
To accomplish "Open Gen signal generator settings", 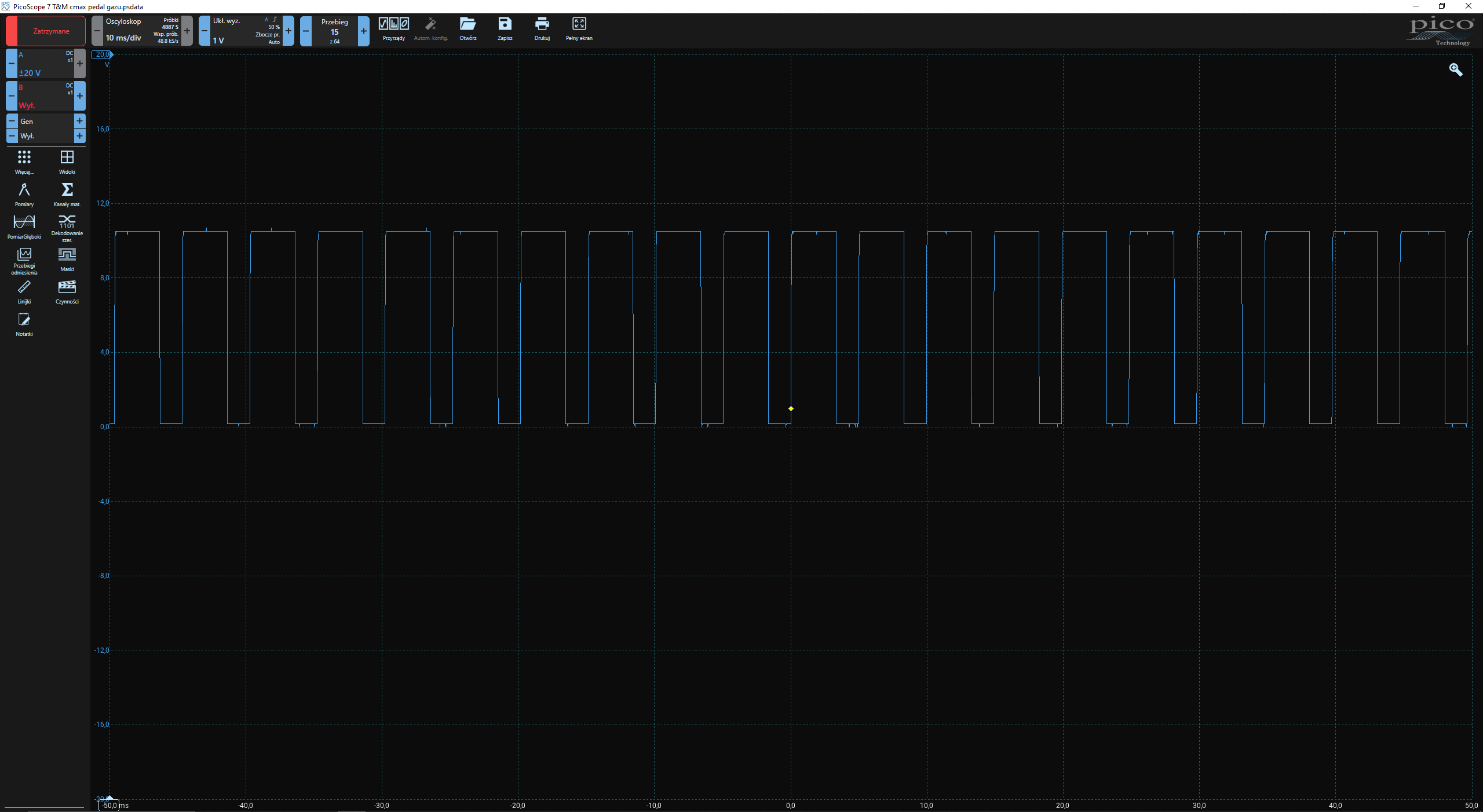I will coord(45,121).
